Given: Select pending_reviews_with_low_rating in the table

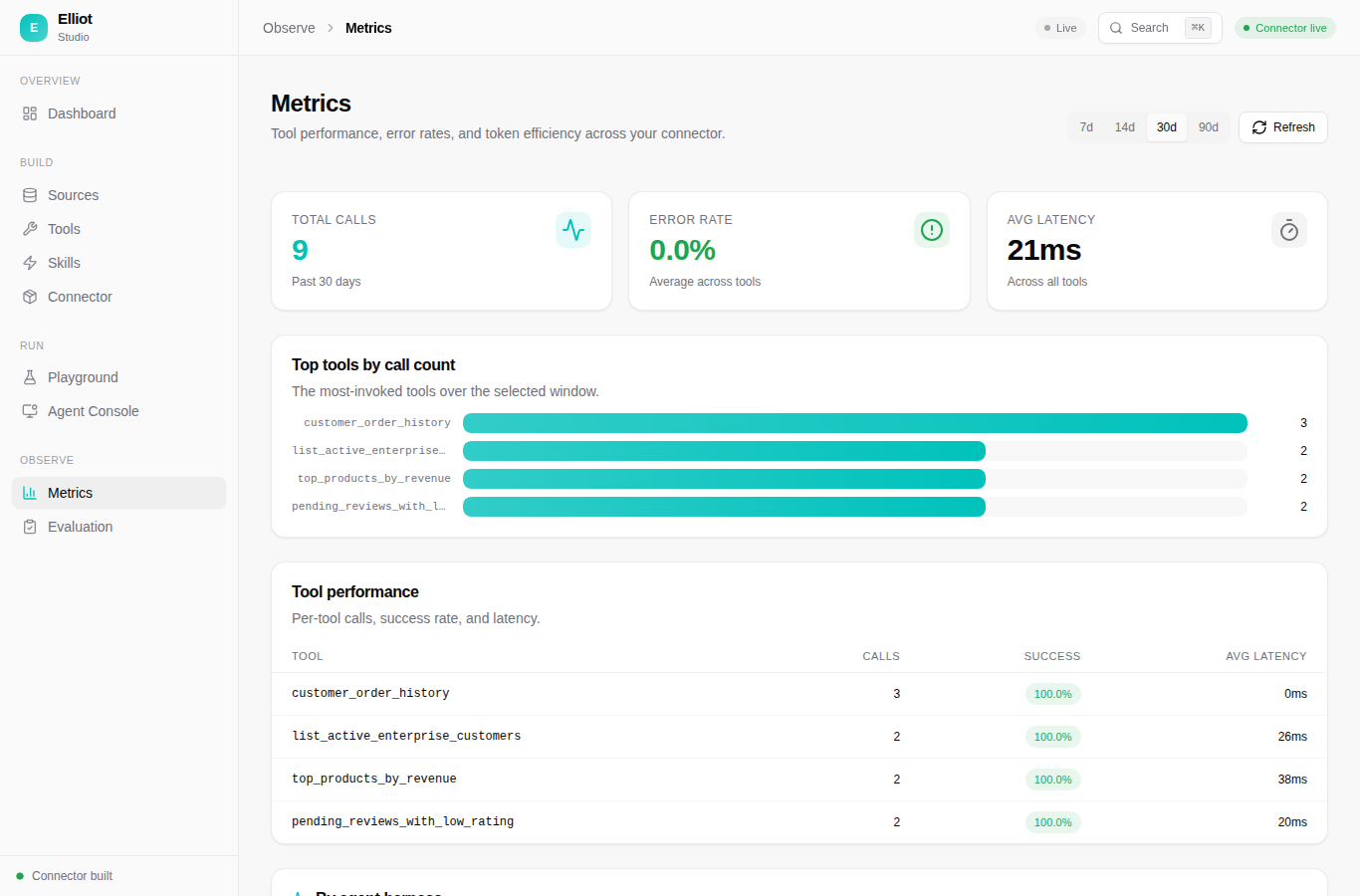Looking at the screenshot, I should click(403, 821).
